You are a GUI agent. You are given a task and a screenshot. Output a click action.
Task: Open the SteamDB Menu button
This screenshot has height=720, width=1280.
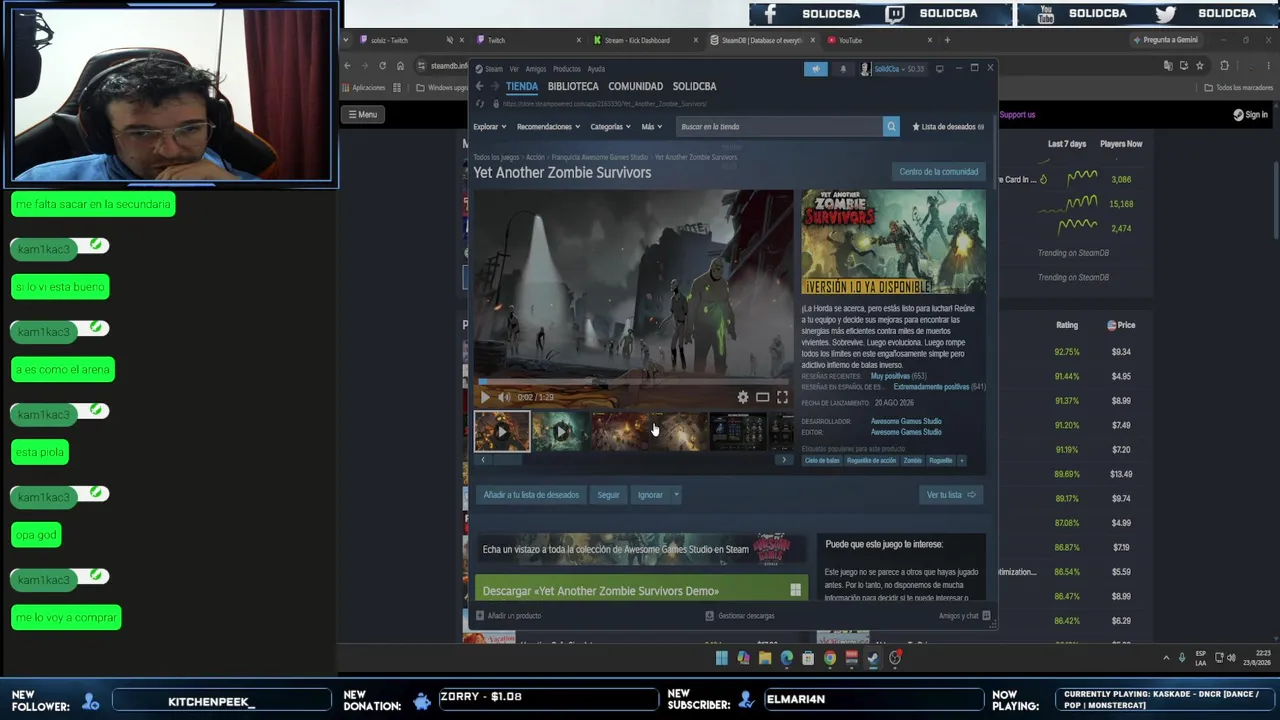pos(363,114)
